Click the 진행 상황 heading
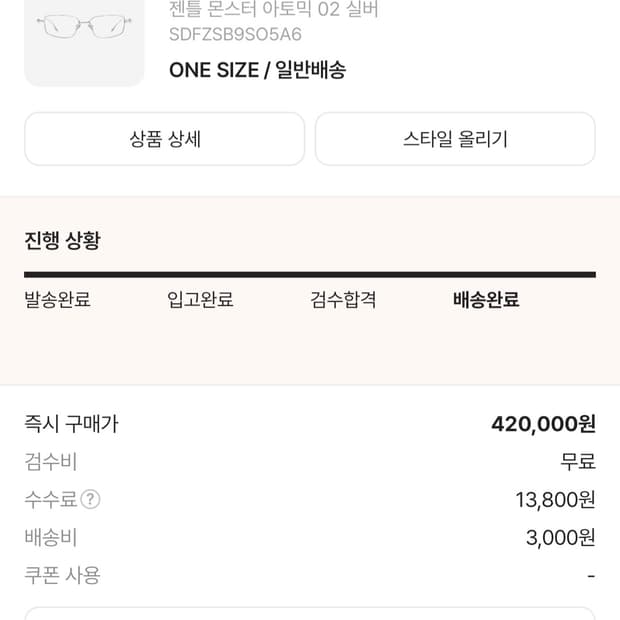The width and height of the screenshot is (620, 620). (x=62, y=241)
